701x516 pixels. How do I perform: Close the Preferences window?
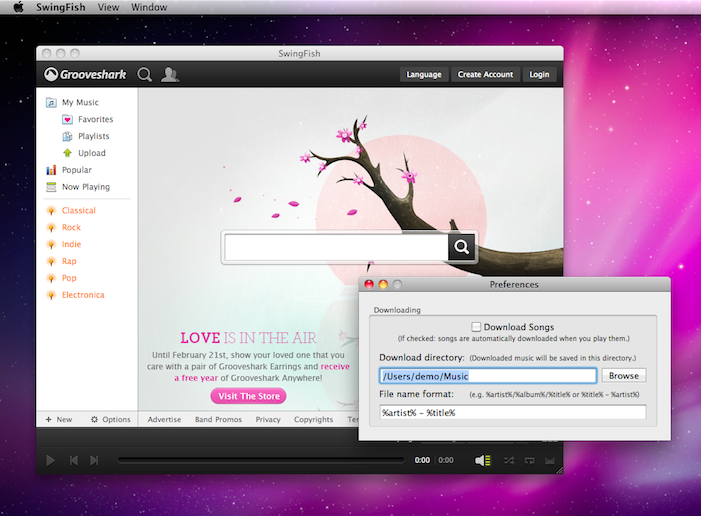click(x=369, y=284)
